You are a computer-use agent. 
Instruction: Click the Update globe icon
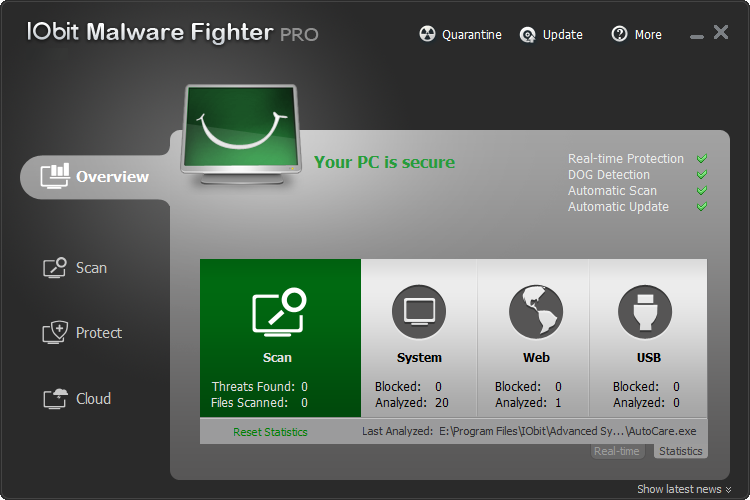(528, 35)
